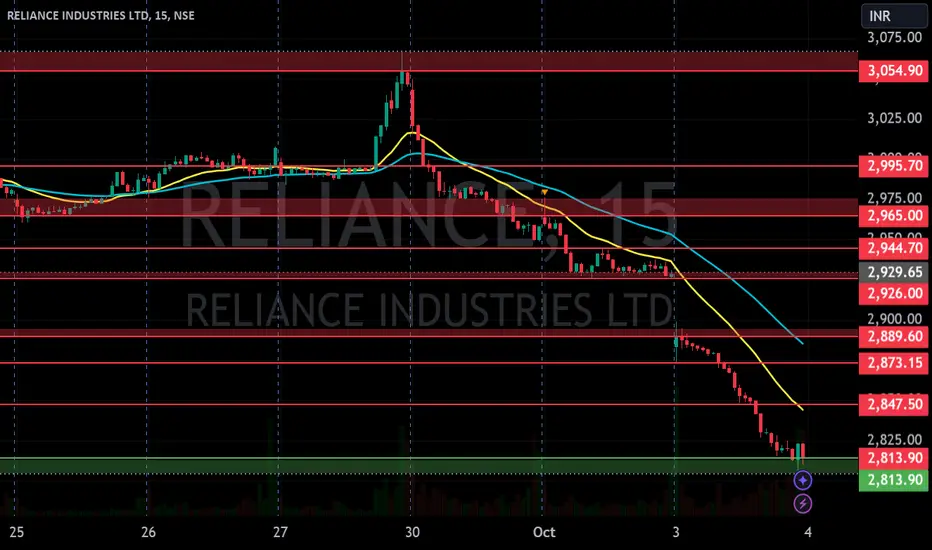
Task: Click the 3,075.00 price axis value
Action: pos(894,38)
